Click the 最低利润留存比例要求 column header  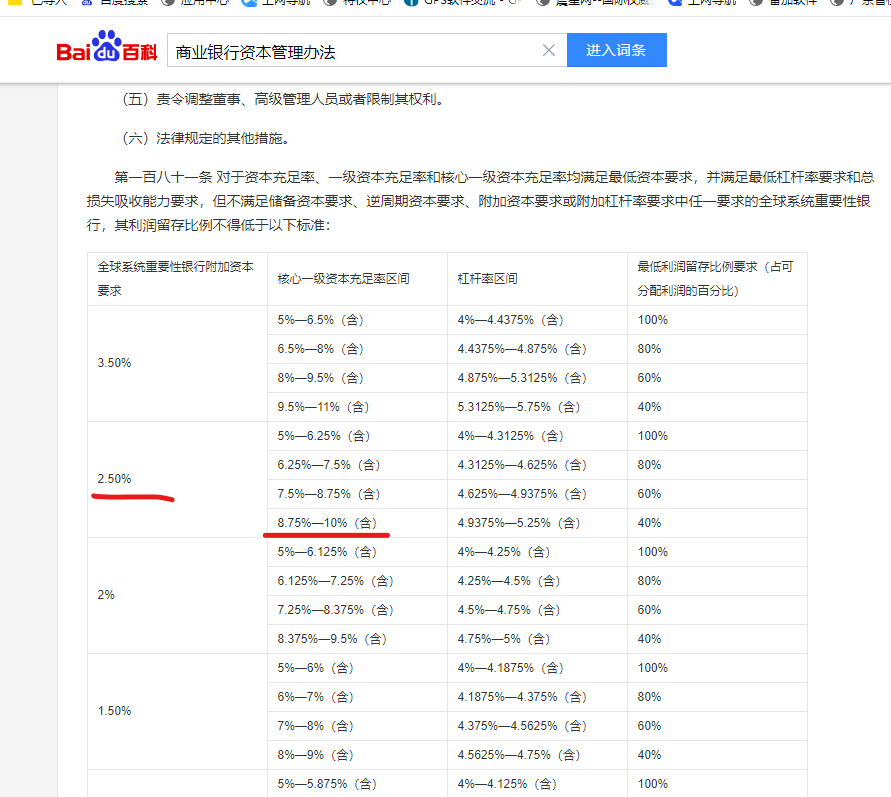point(716,278)
